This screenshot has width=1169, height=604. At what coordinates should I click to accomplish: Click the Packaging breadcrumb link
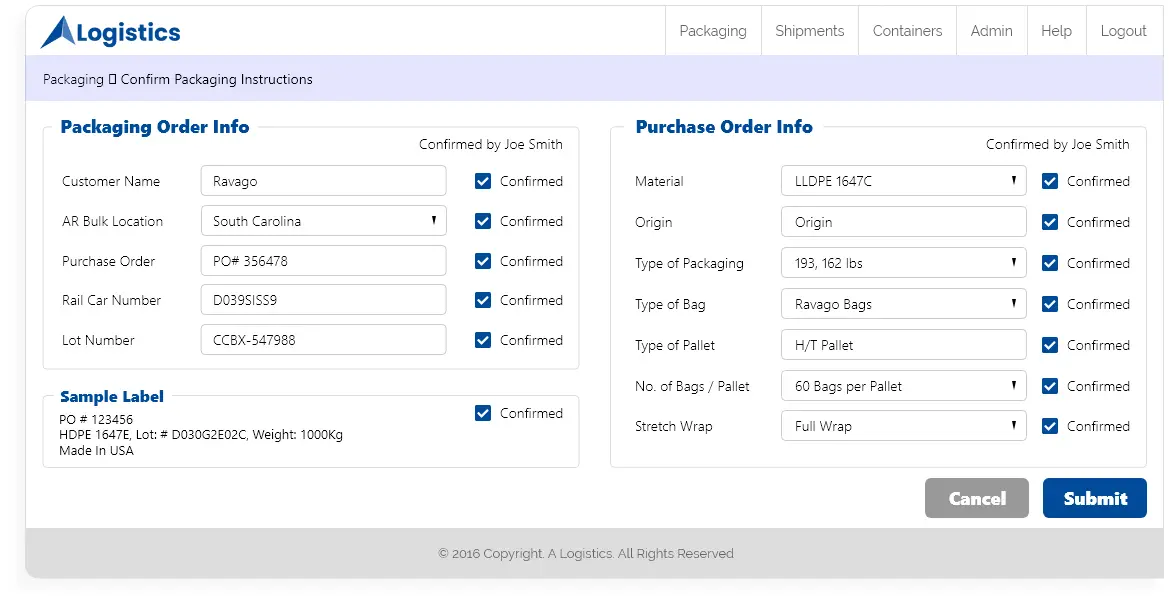pyautogui.click(x=73, y=79)
